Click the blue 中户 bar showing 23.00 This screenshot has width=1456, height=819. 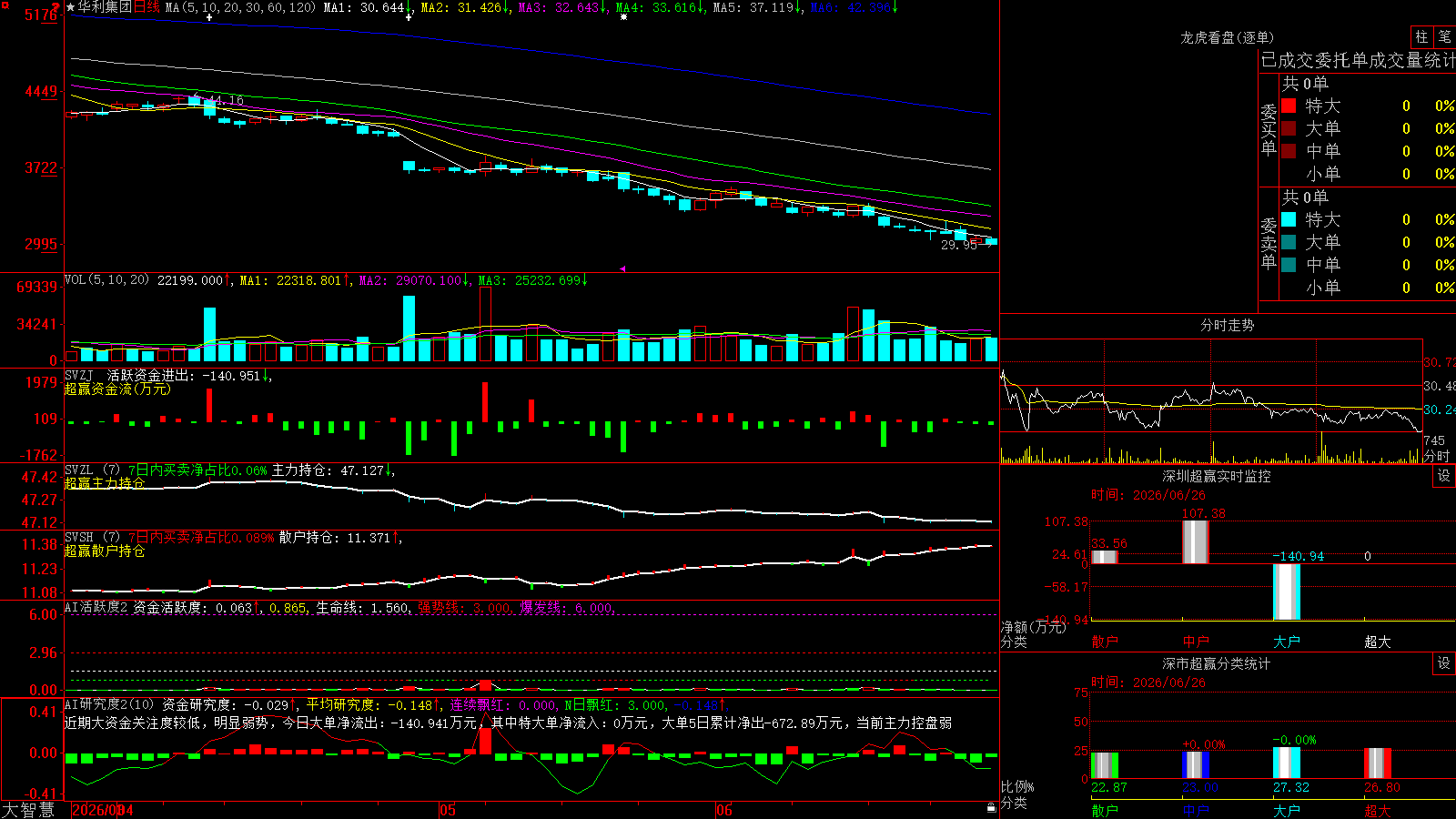[x=1196, y=764]
